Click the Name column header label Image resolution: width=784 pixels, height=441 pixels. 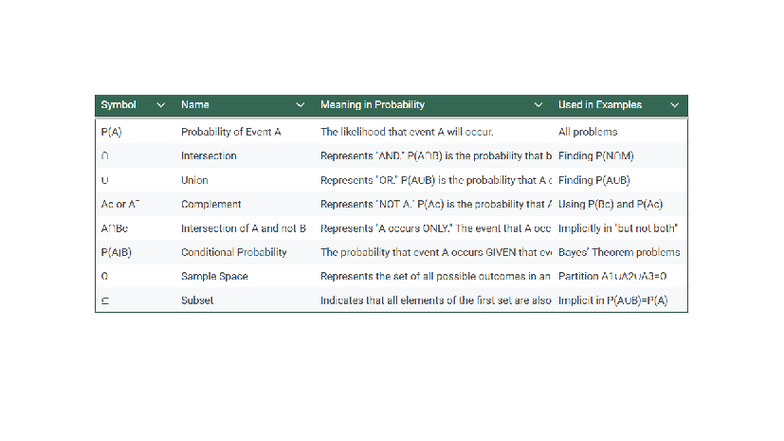pos(195,105)
